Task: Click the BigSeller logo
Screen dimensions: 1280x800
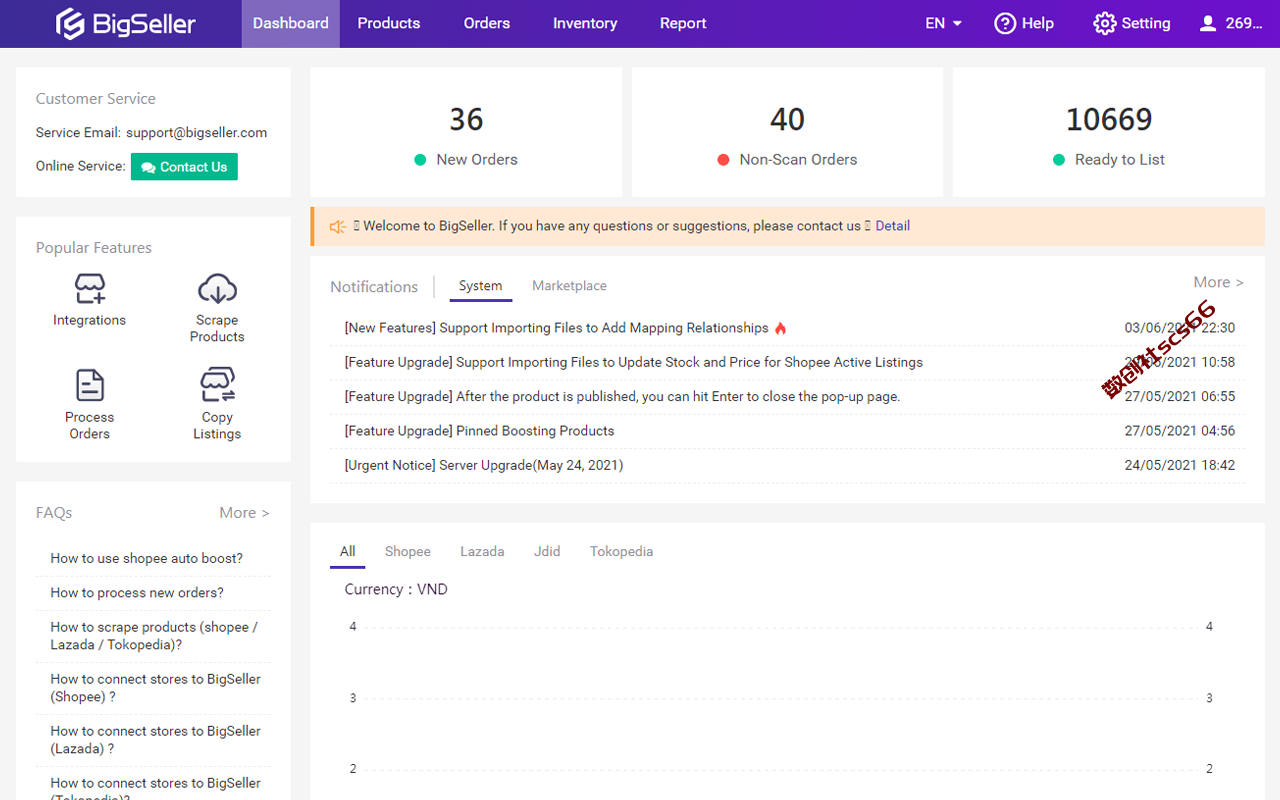Action: coord(126,23)
